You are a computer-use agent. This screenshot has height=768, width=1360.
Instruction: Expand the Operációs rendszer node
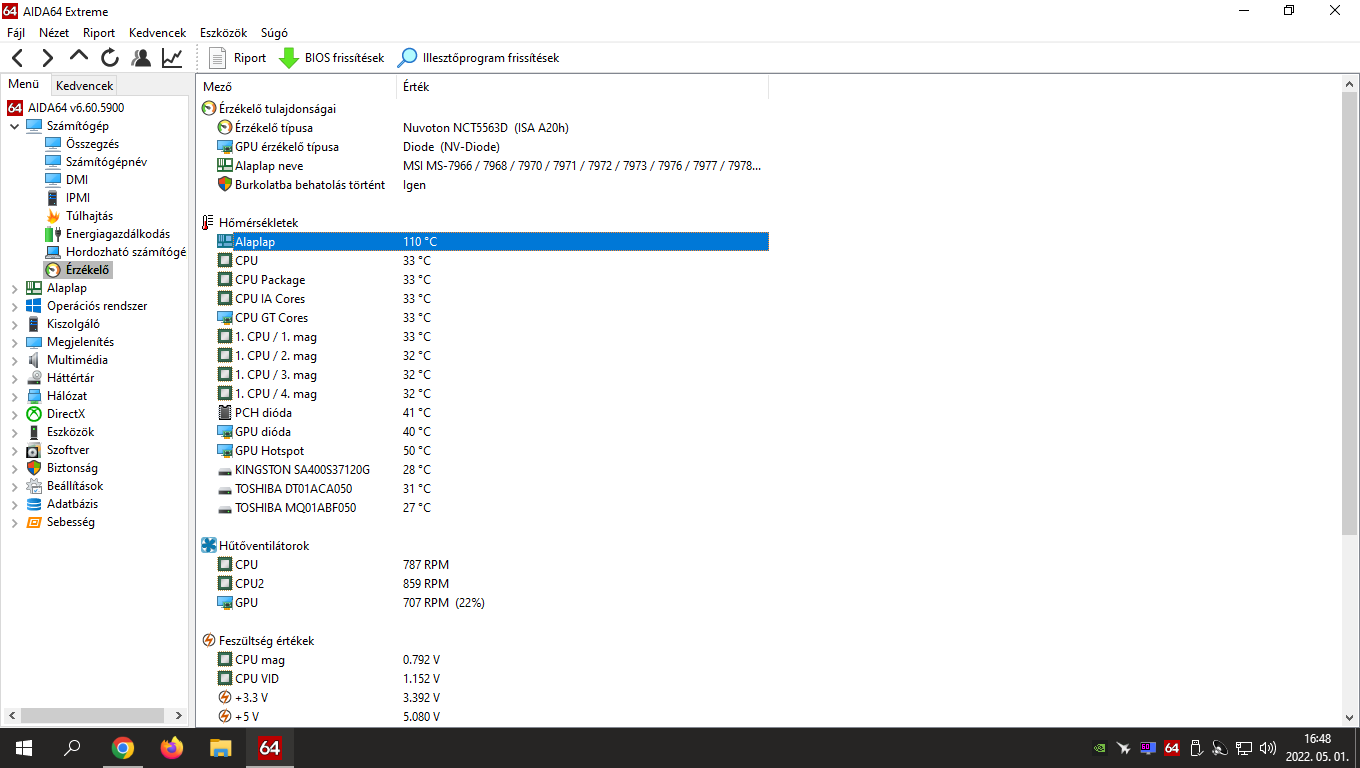pyautogui.click(x=14, y=306)
